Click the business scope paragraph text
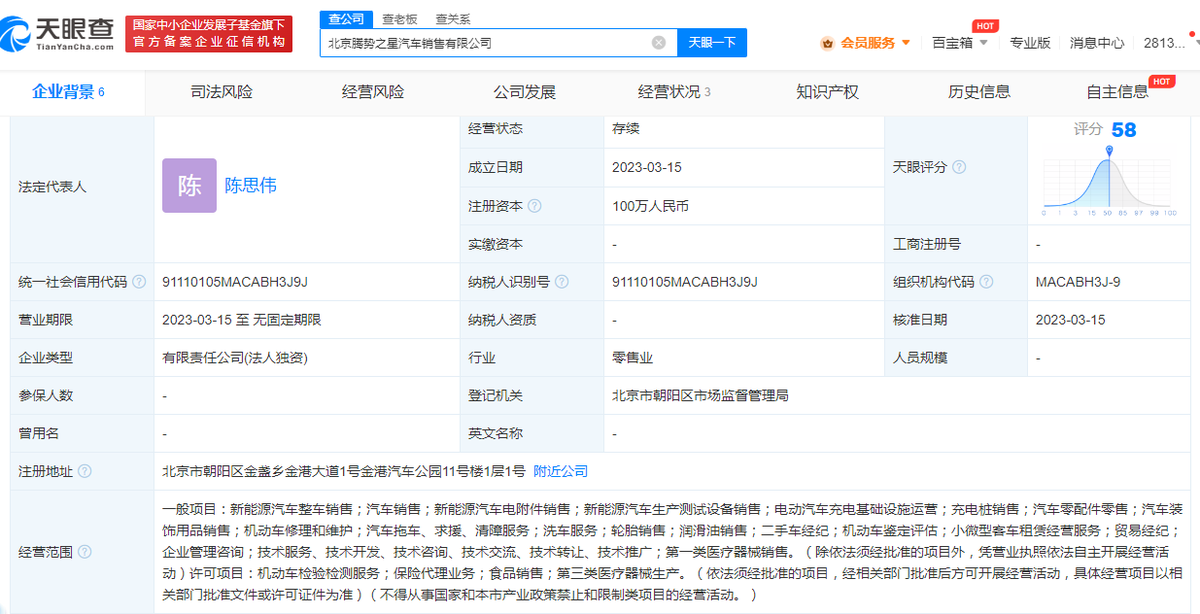 coord(674,552)
